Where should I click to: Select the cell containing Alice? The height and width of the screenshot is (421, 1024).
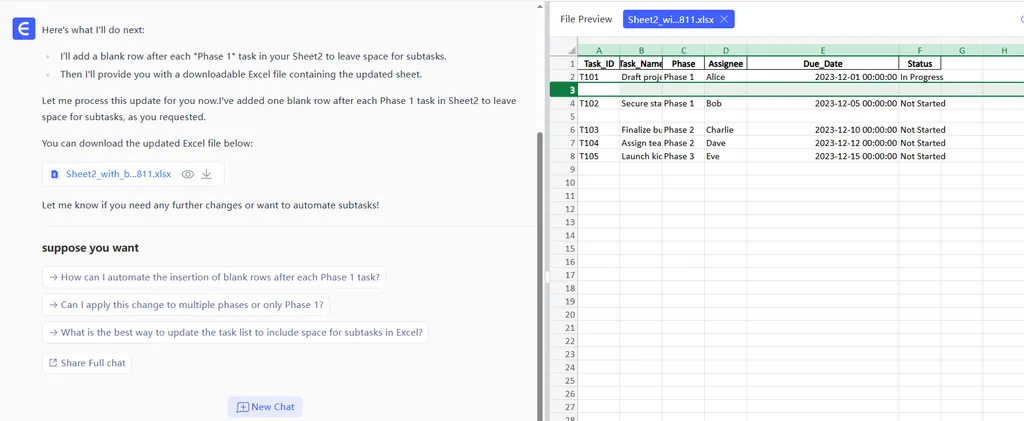[x=725, y=76]
